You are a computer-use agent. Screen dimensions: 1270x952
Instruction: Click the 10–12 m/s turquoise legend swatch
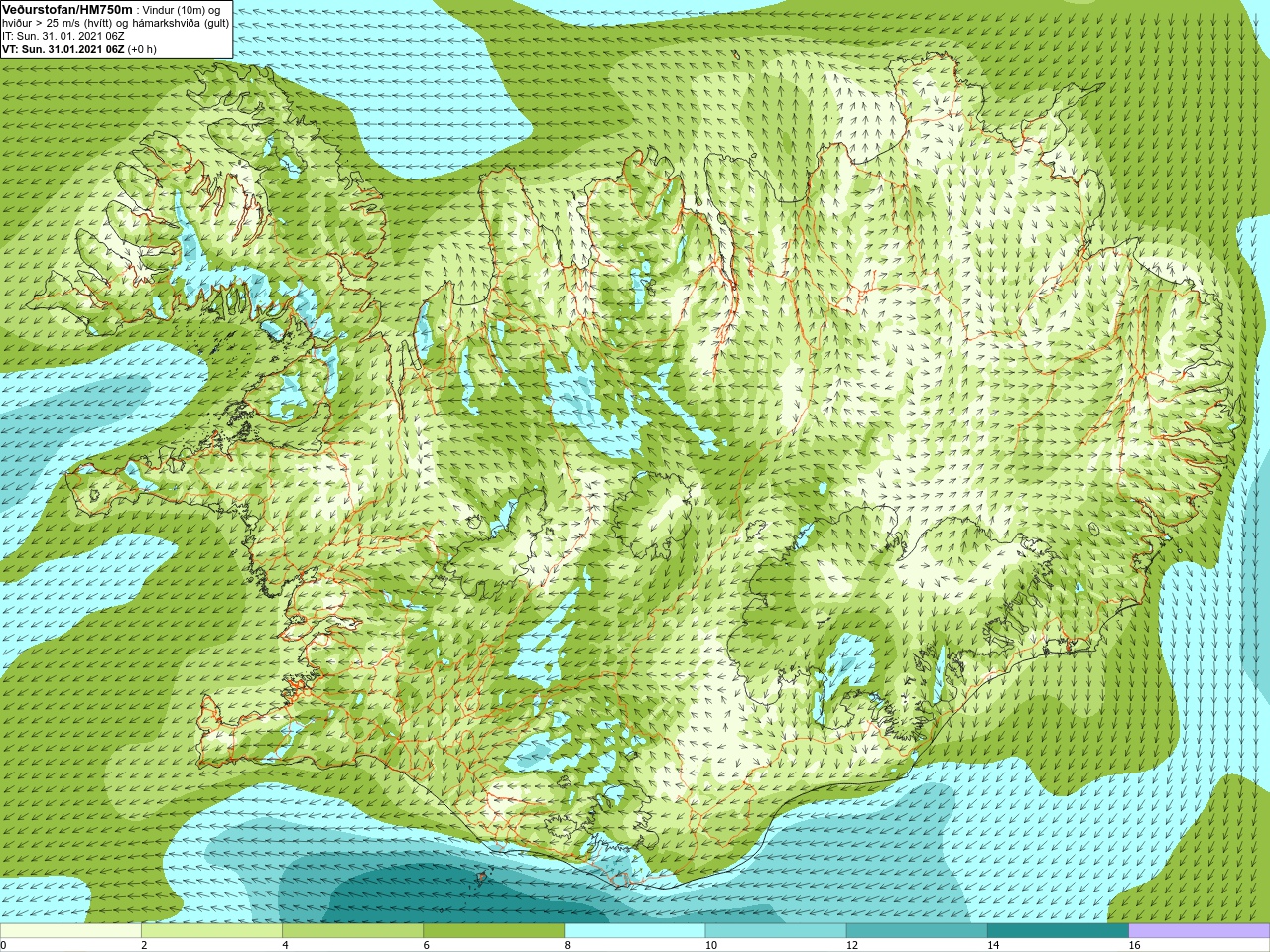click(x=776, y=931)
